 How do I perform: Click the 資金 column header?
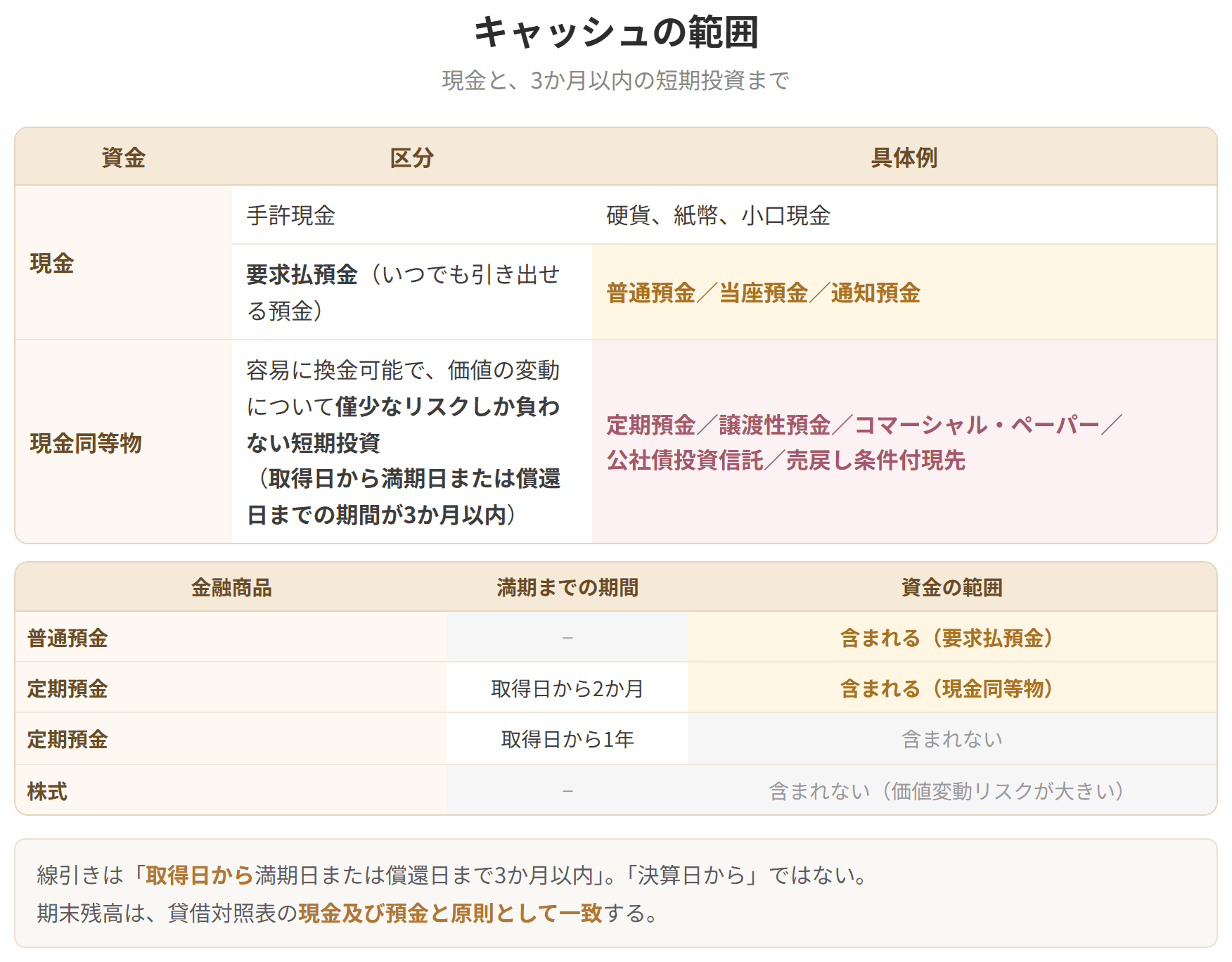[x=123, y=158]
